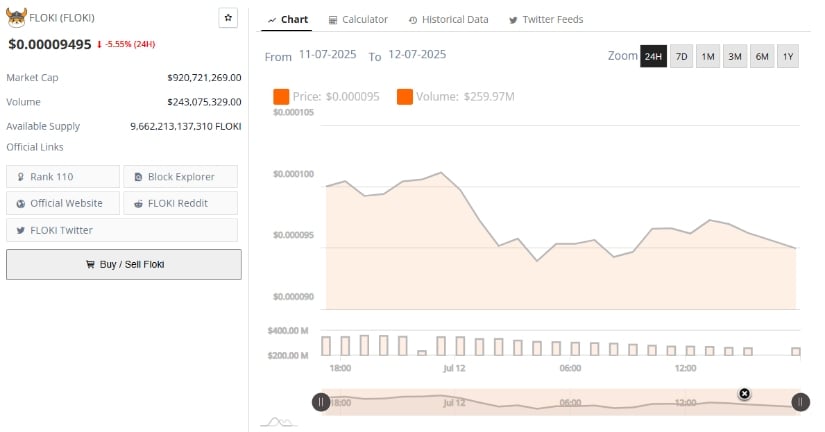Click the To date field 12-07-2025
The image size is (825, 432).
[x=417, y=54]
